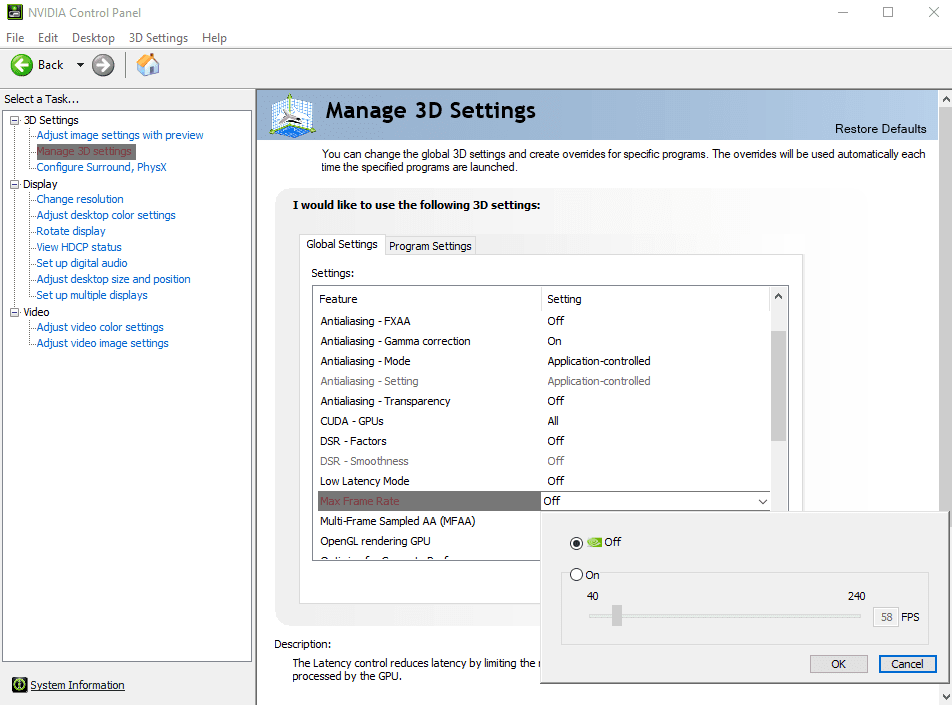Click the NVIDIA Control Panel title icon

click(15, 12)
